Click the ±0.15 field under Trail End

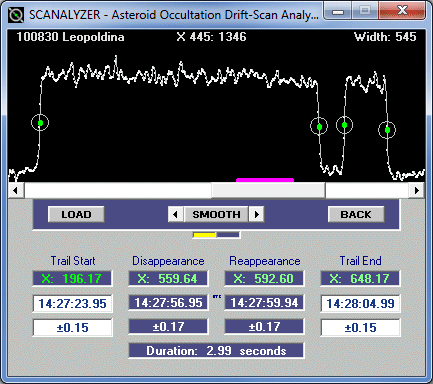pyautogui.click(x=360, y=327)
